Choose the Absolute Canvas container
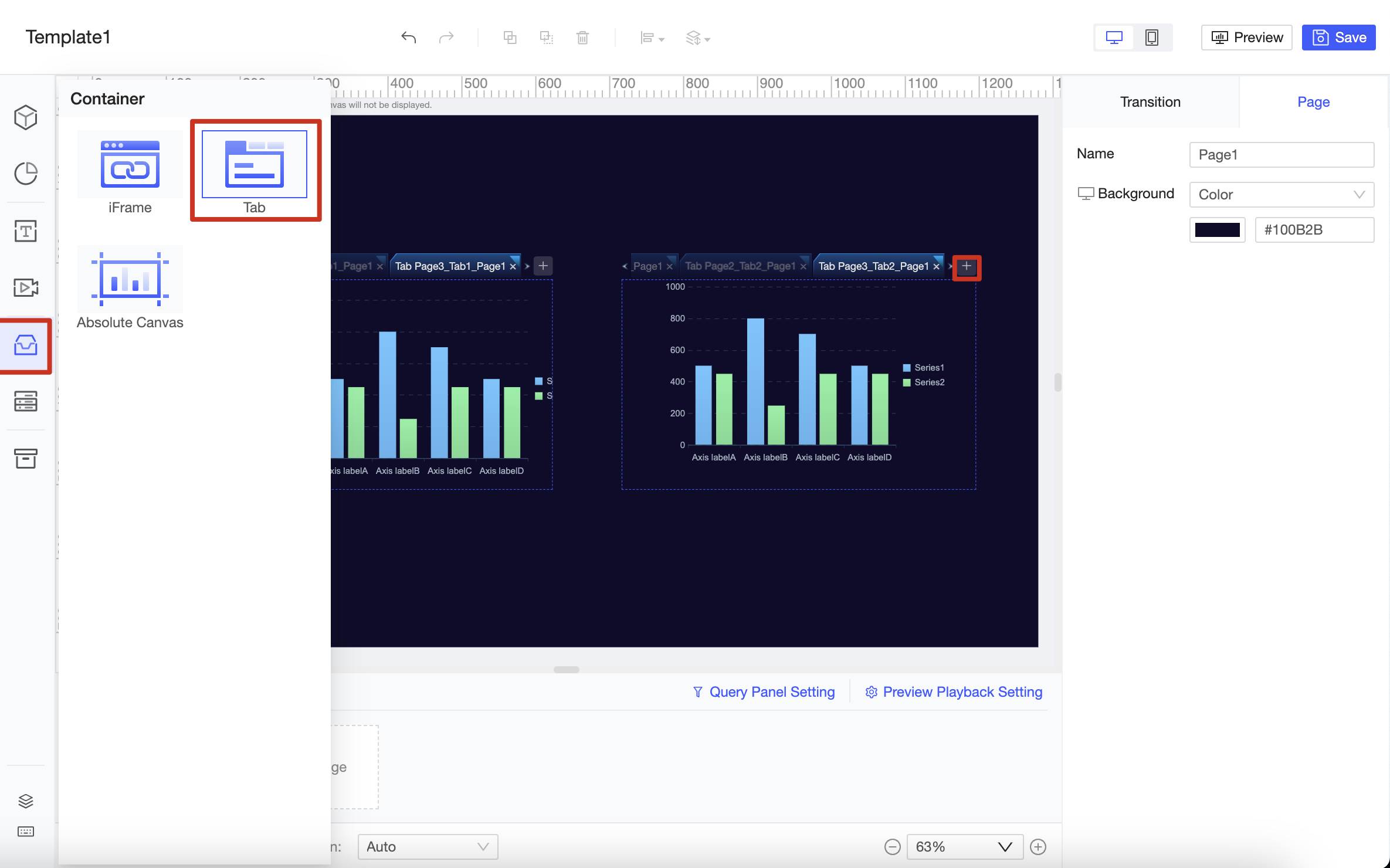 pyautogui.click(x=130, y=280)
